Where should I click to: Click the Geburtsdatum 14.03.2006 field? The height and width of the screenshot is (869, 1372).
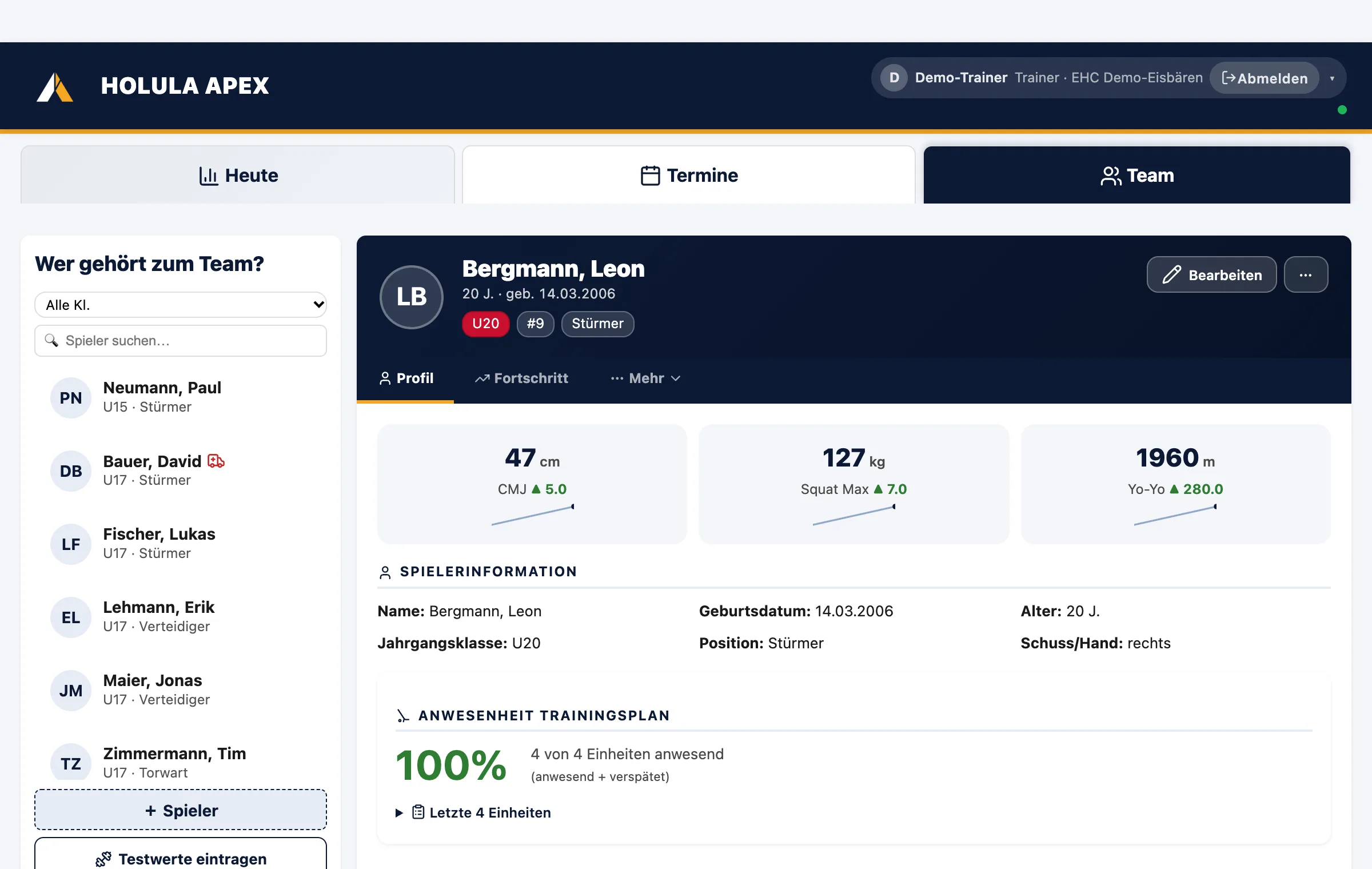click(x=796, y=611)
